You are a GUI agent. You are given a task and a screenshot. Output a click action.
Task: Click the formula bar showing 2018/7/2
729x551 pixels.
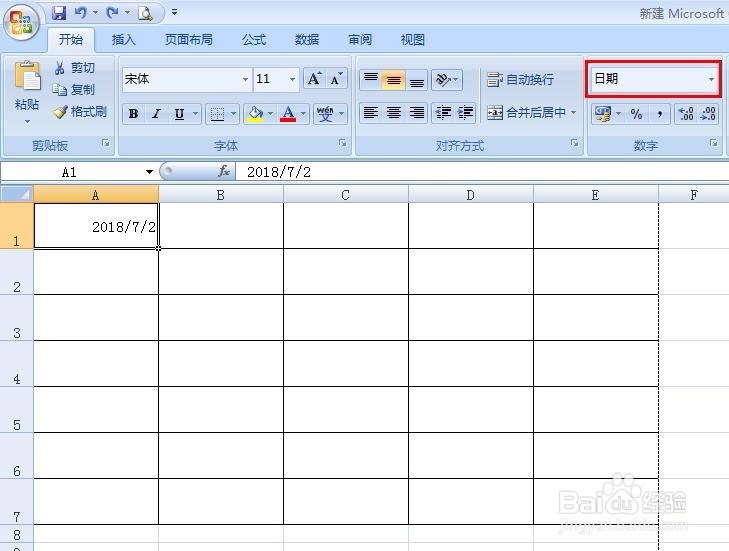point(482,172)
